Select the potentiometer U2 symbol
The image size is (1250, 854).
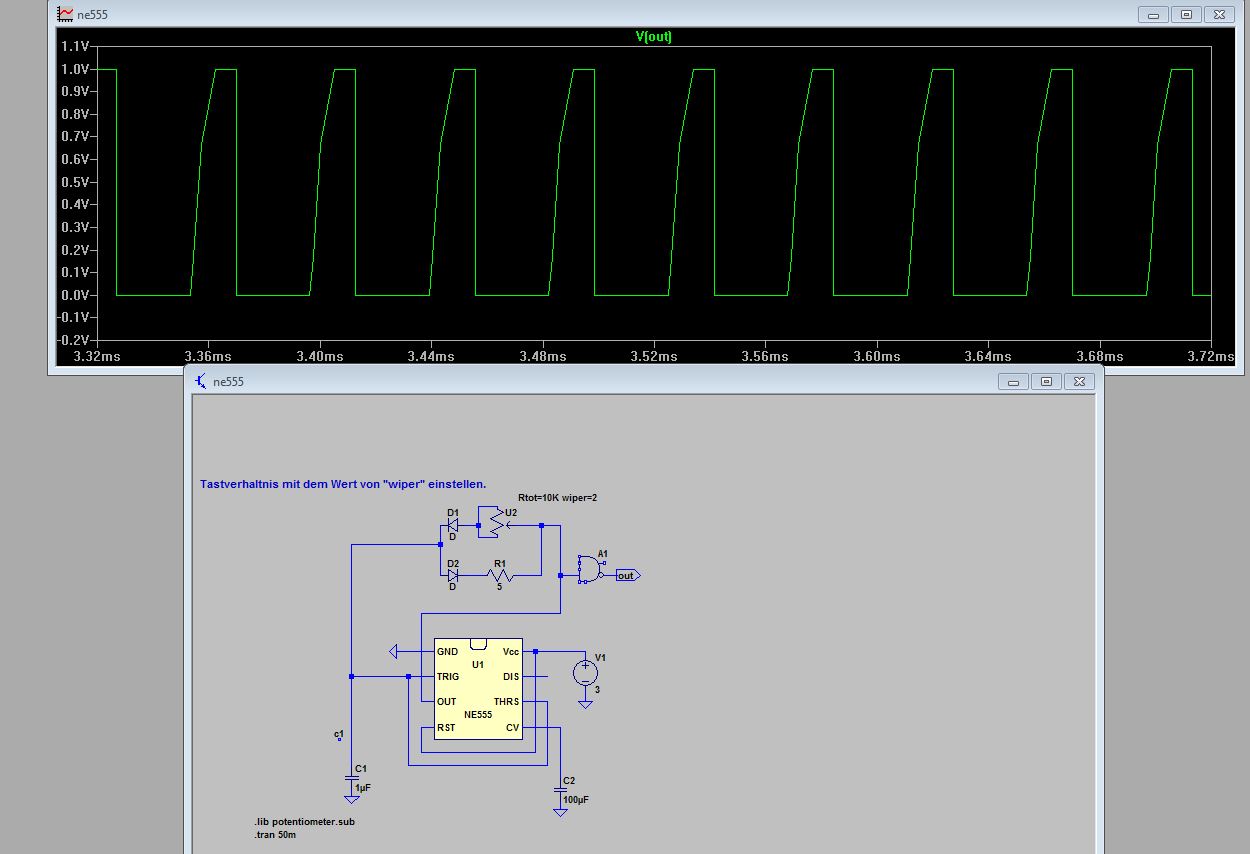click(494, 521)
